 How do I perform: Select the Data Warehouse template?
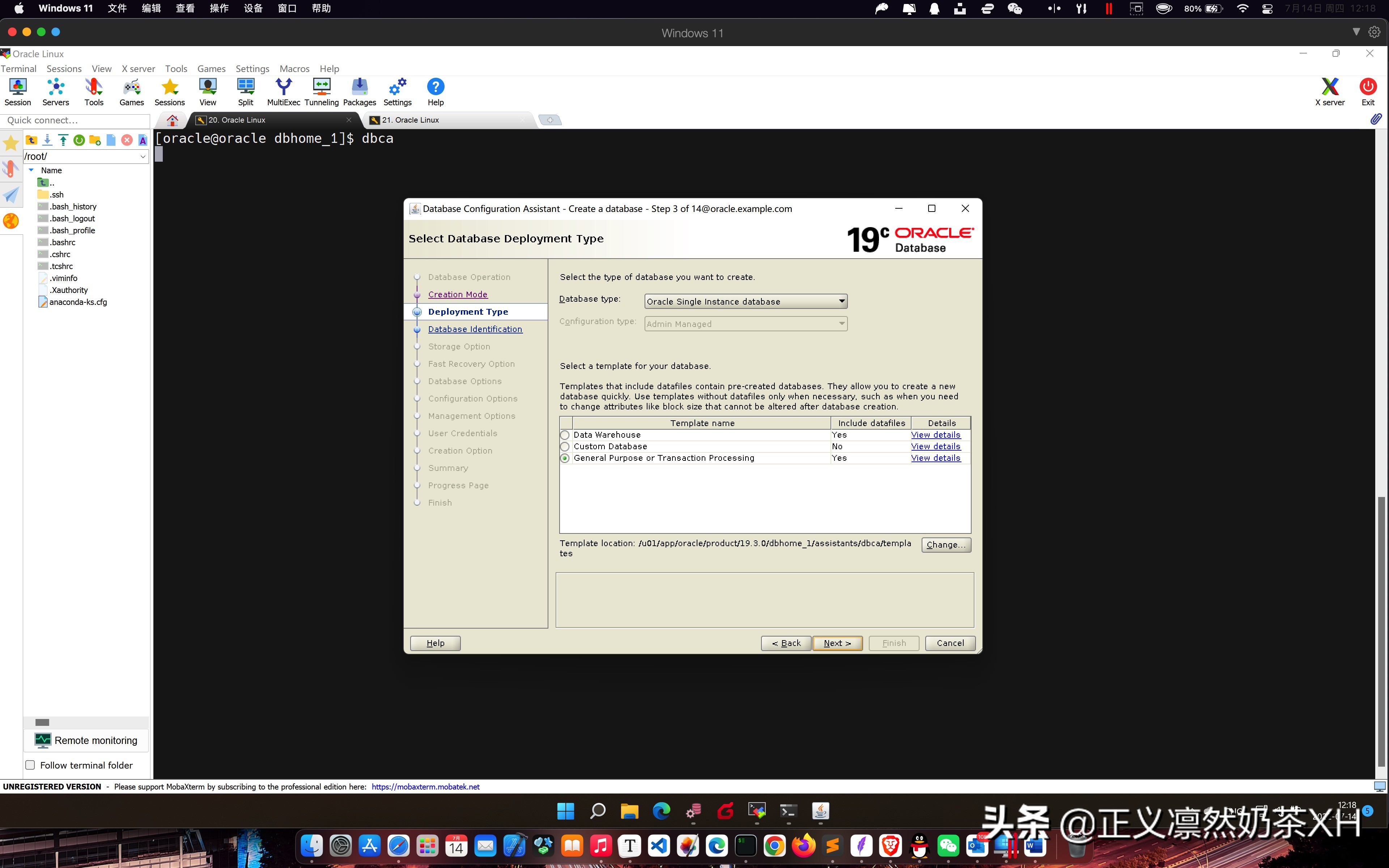565,435
